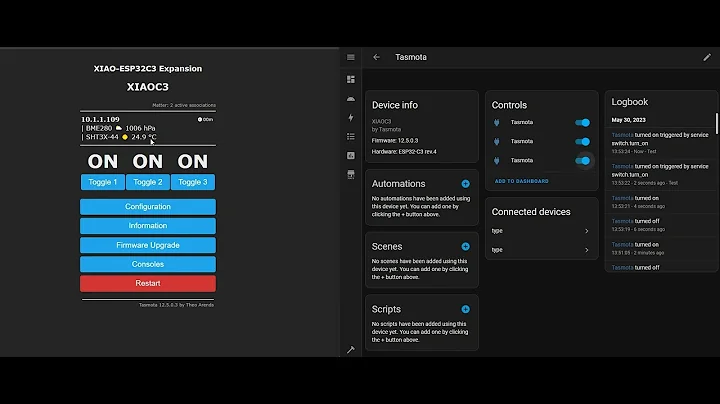720x404 pixels.
Task: Click the plug icon of third Tasmota control
Action: 496,161
